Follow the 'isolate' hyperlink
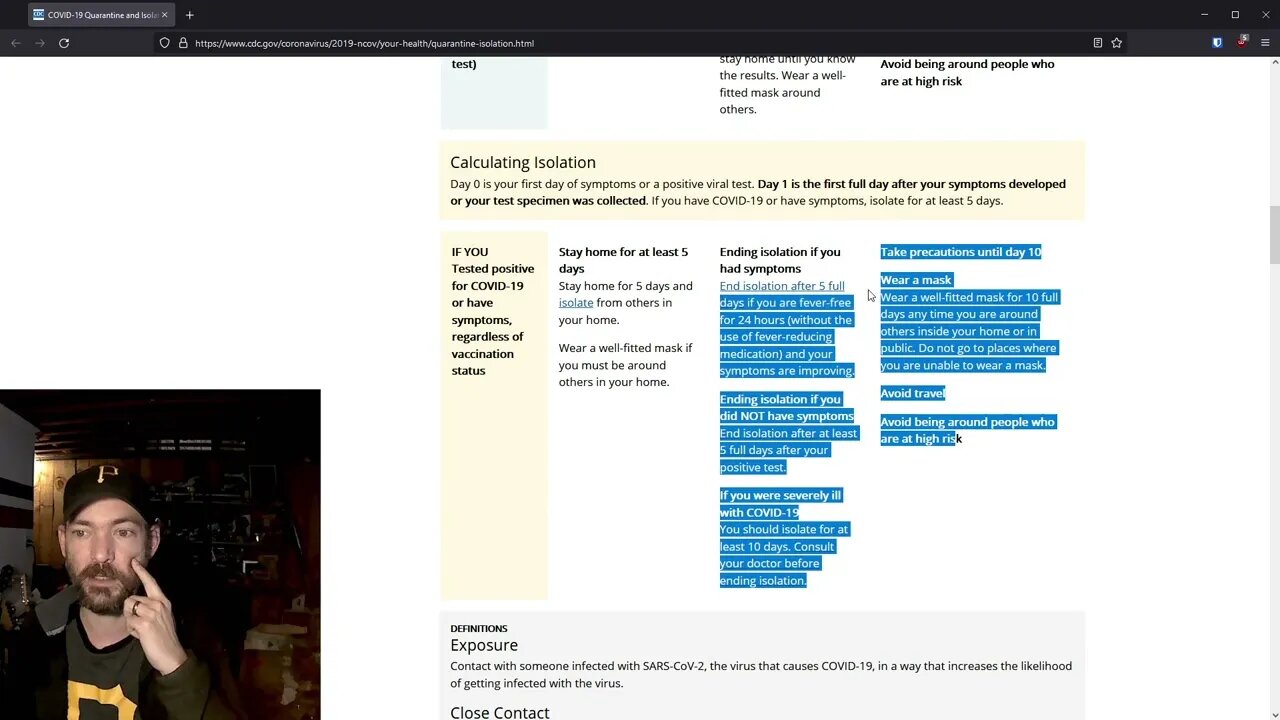 [576, 303]
